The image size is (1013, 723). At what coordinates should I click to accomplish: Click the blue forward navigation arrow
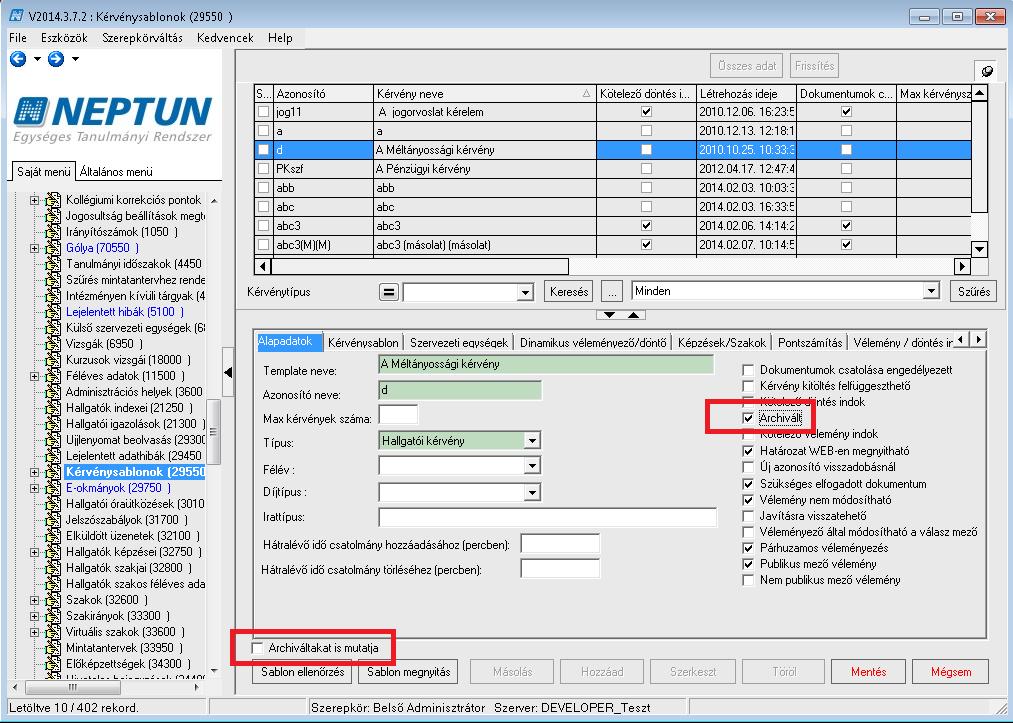tap(56, 59)
